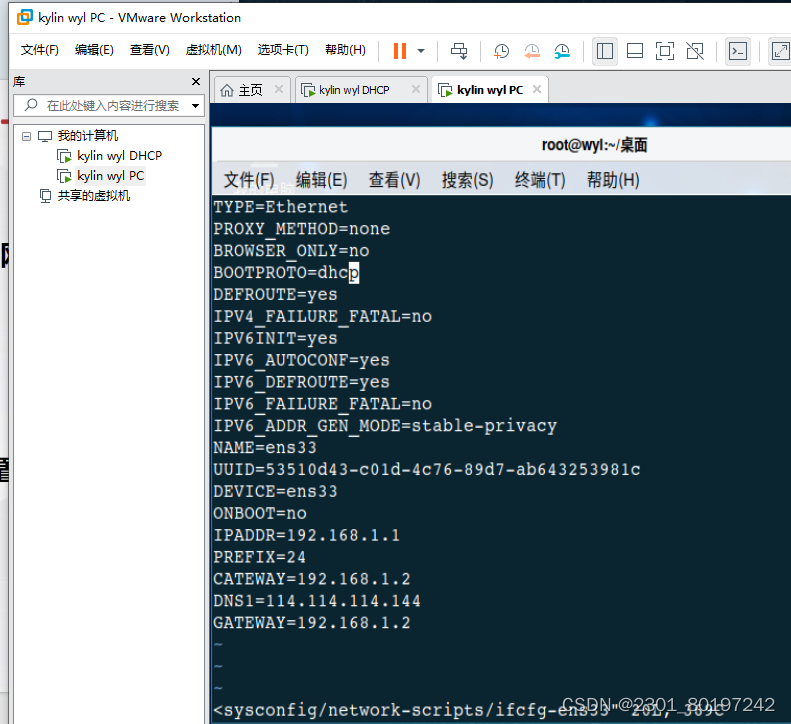
Task: Close the kylin wyl DHCP tab
Action: [416, 89]
